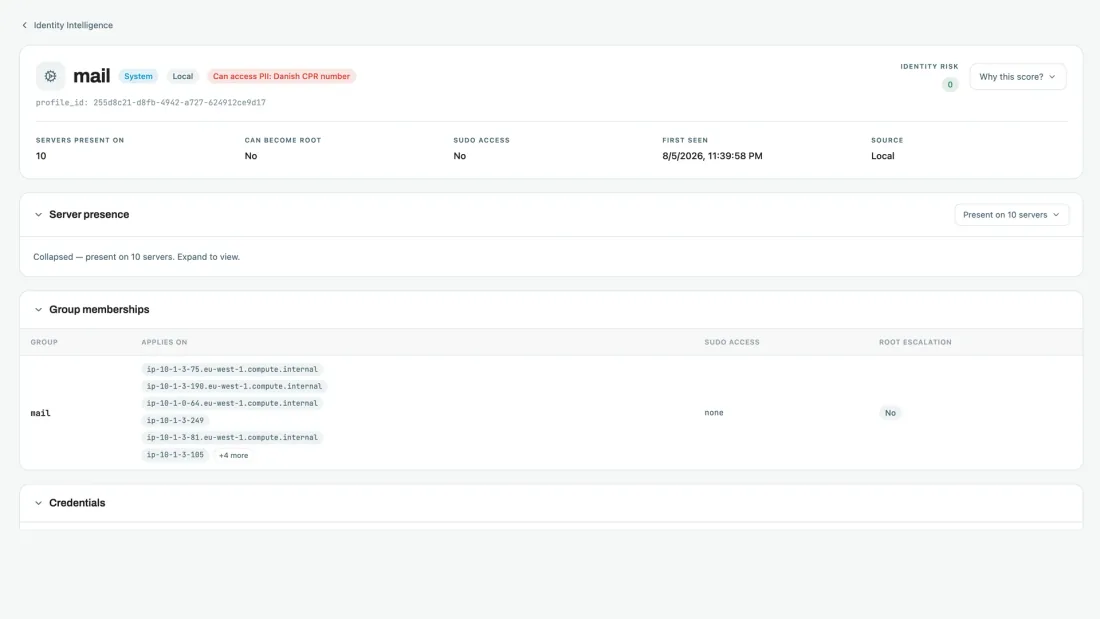Click the Root Escalation column header
Screen dimensions: 1100x619
click(915, 342)
